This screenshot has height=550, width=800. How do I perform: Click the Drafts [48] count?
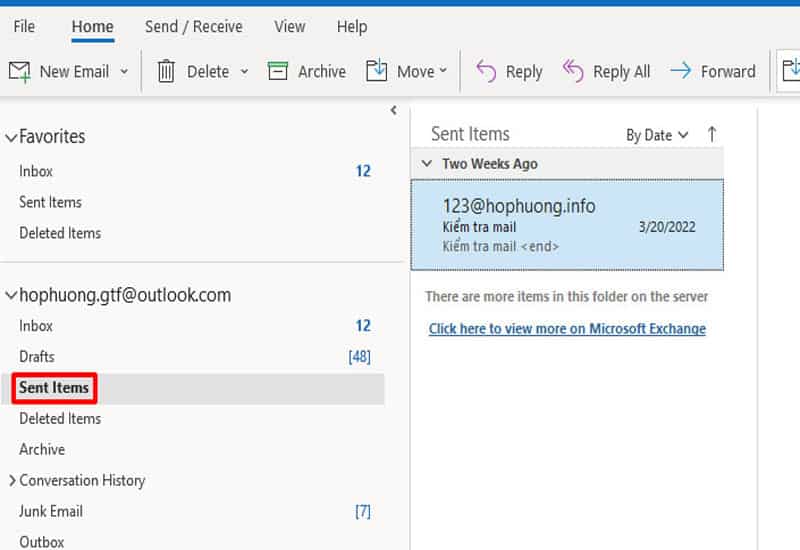click(360, 357)
